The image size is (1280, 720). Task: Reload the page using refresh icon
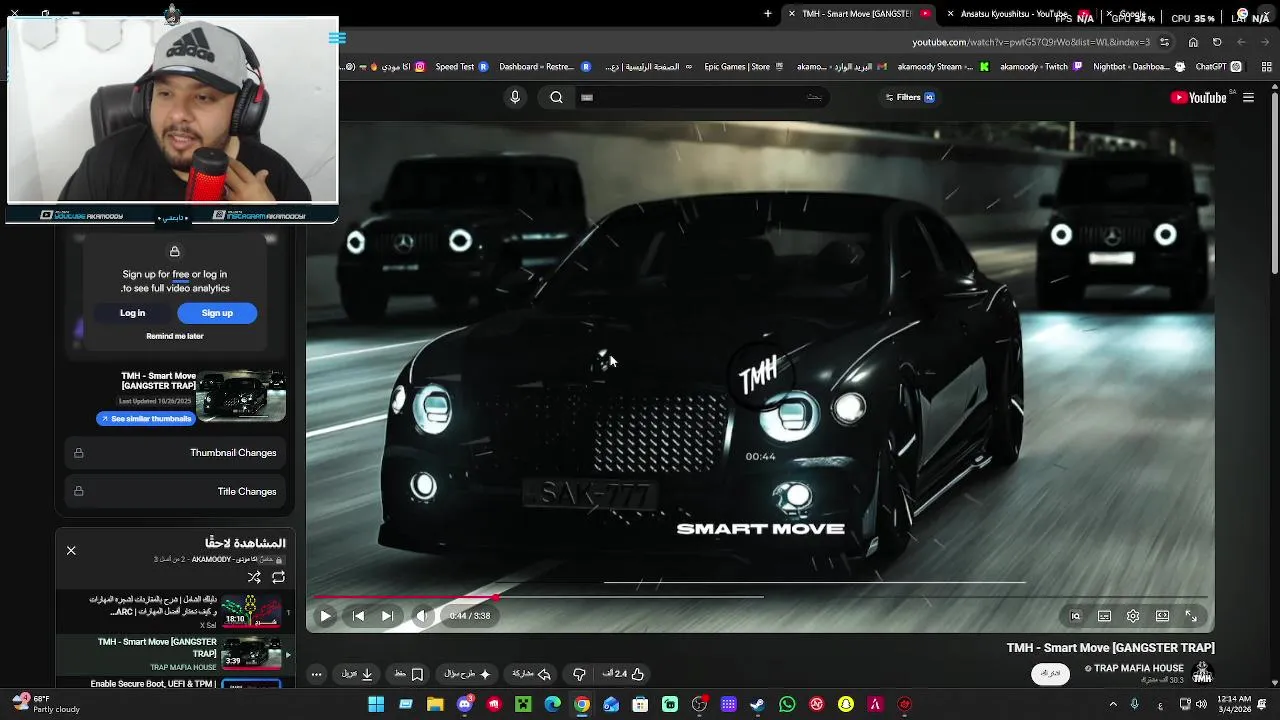pos(1217,42)
